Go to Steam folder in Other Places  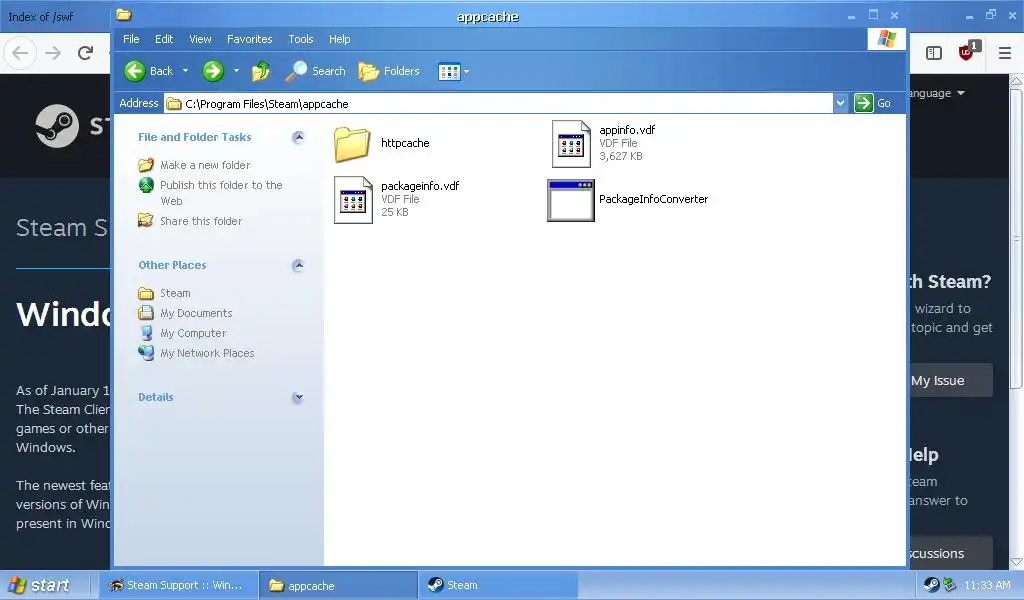tap(175, 294)
